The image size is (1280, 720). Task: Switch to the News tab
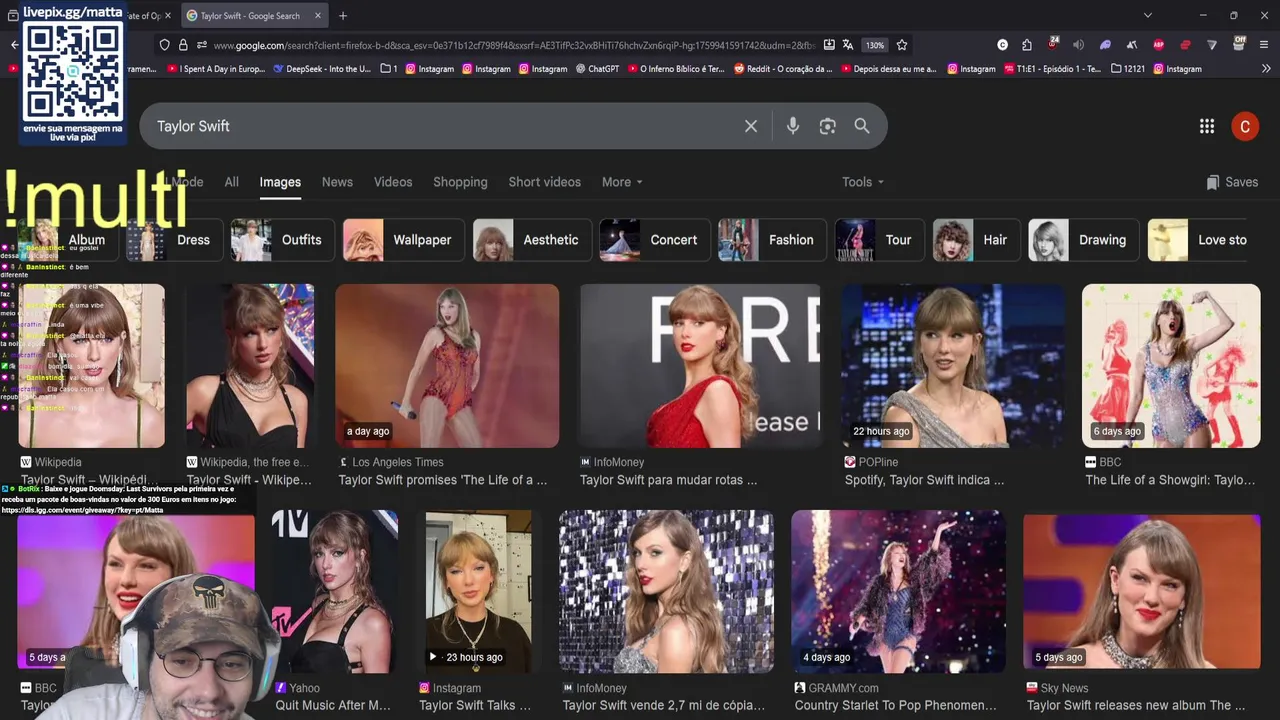337,182
